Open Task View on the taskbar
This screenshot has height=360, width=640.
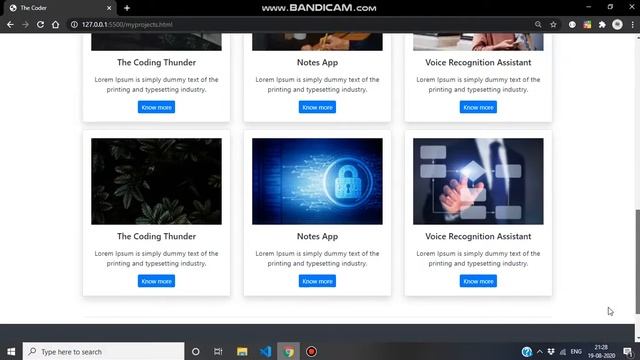[x=218, y=351]
